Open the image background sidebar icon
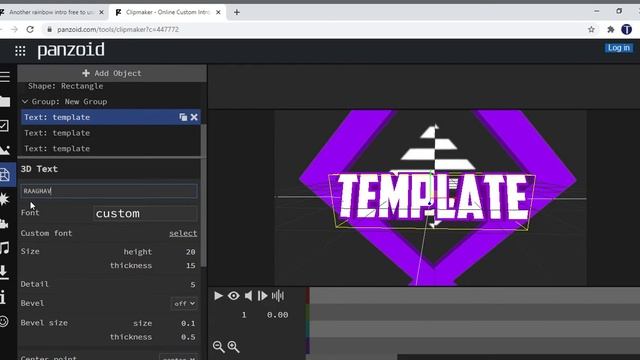Screen dimensions: 640x360 pyautogui.click(x=5, y=150)
